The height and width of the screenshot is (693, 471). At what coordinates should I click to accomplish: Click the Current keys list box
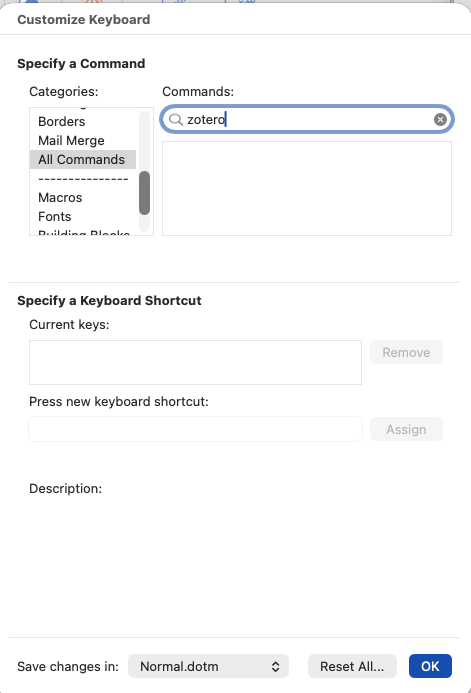(195, 362)
